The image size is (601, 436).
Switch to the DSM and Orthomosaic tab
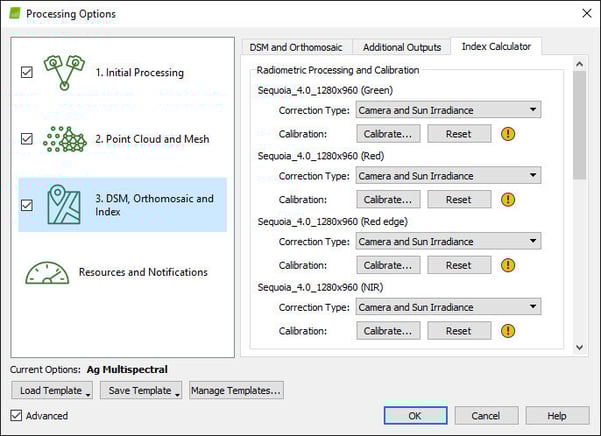(295, 47)
